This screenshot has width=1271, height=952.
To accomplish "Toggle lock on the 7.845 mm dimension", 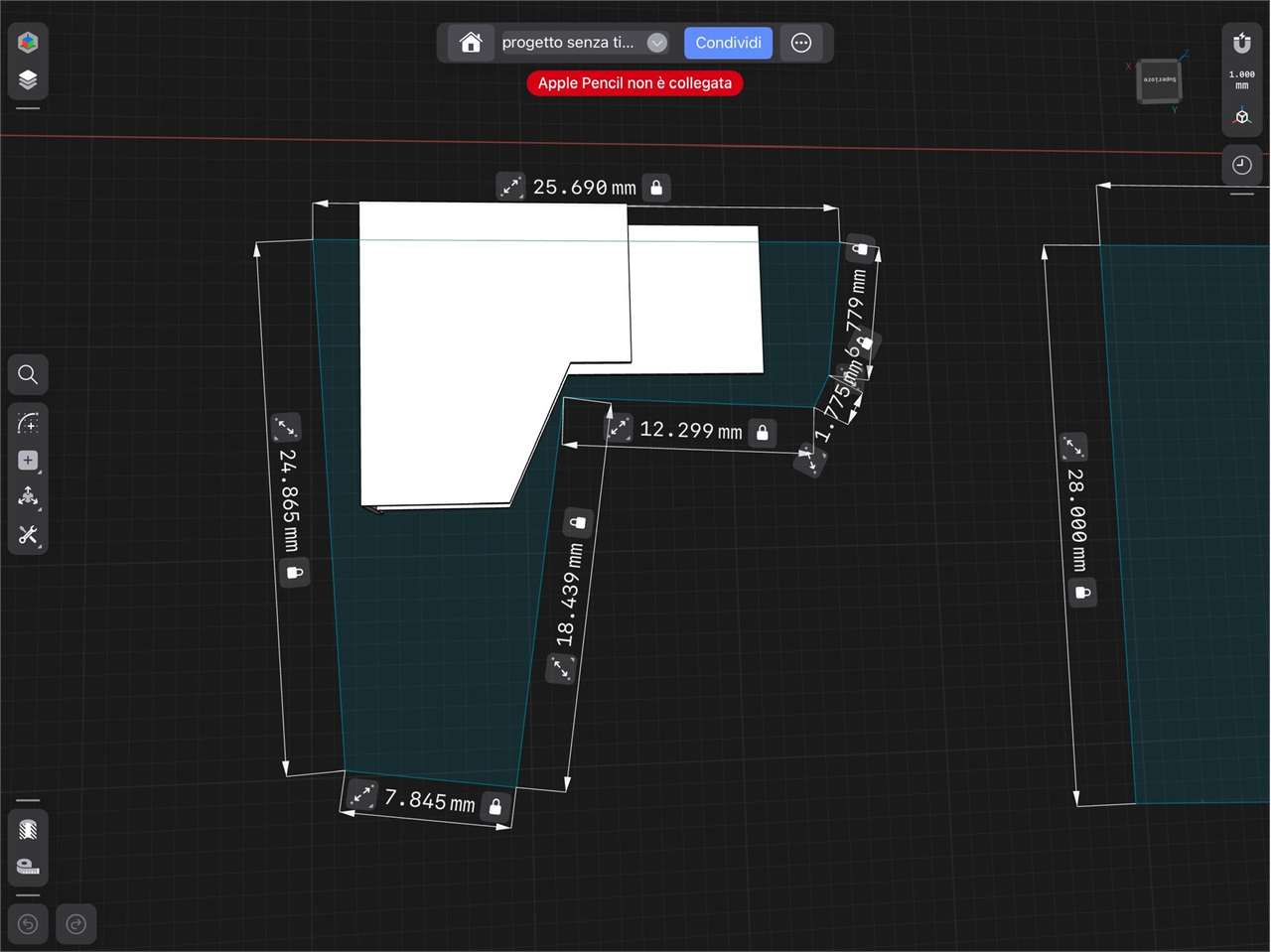I will [495, 806].
